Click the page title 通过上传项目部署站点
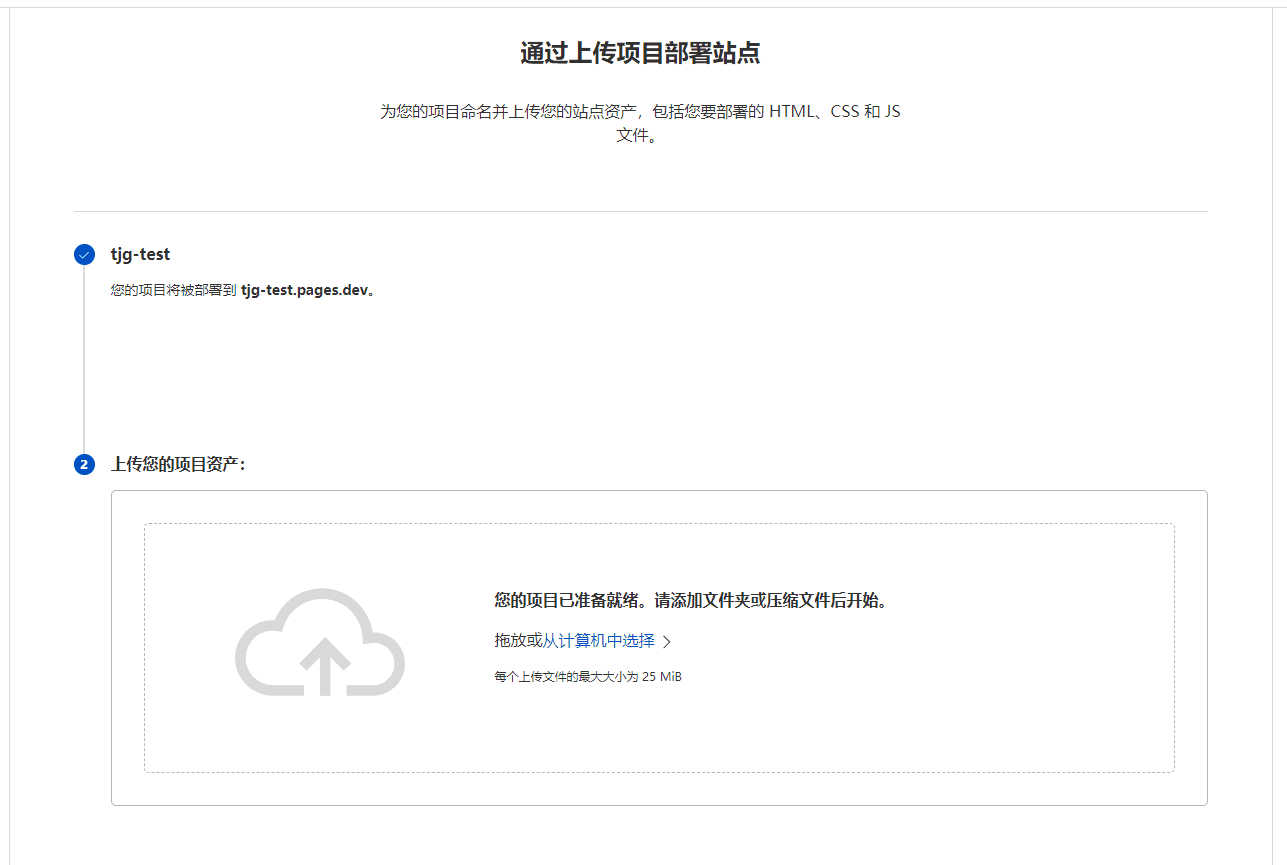 point(640,54)
